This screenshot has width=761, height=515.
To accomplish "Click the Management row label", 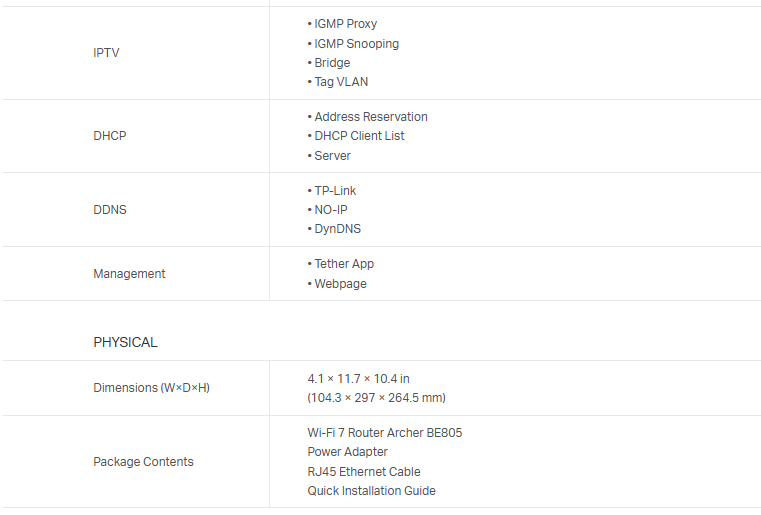I will [x=129, y=274].
